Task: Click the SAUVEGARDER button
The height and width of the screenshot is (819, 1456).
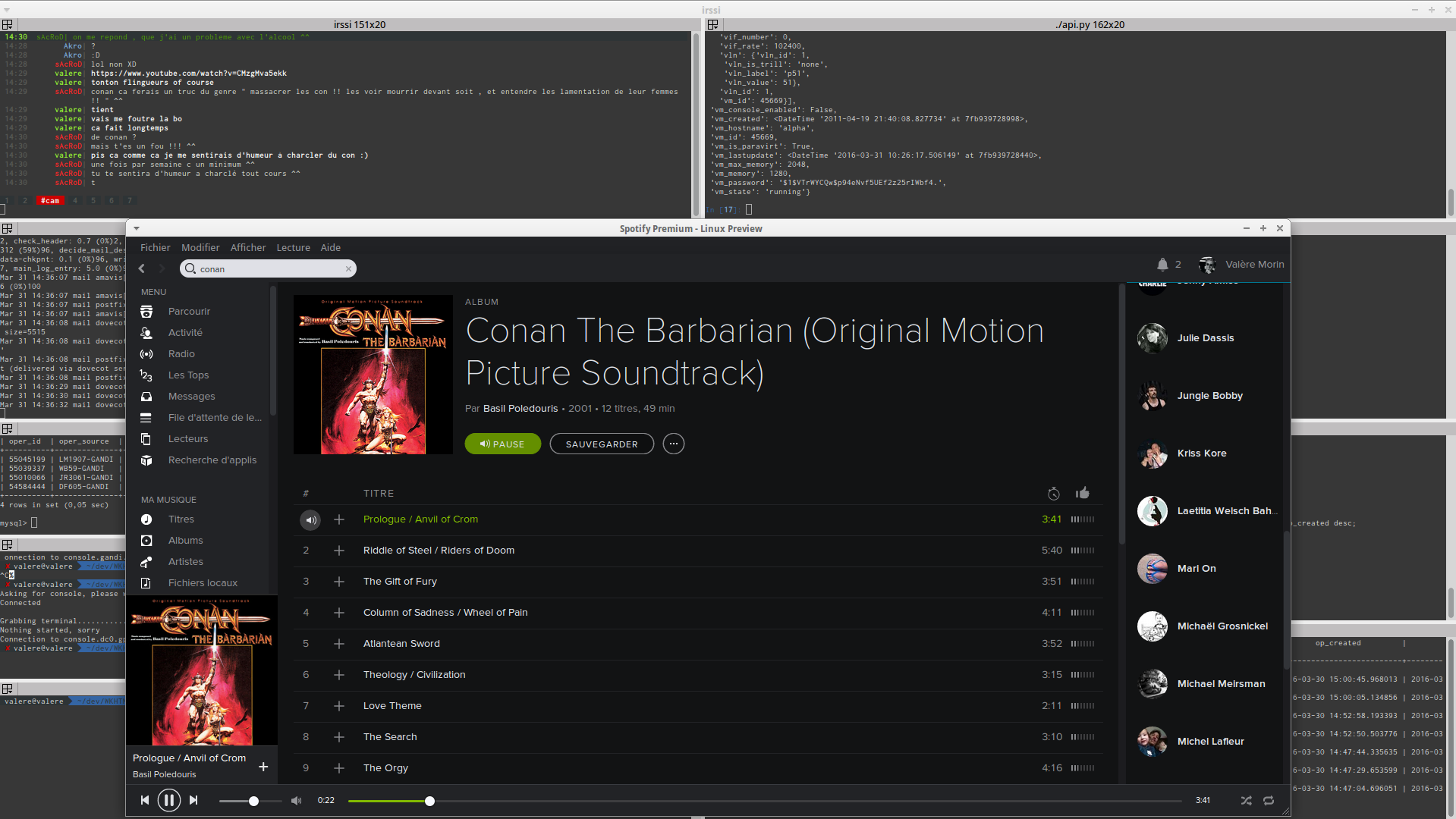Action: point(602,444)
